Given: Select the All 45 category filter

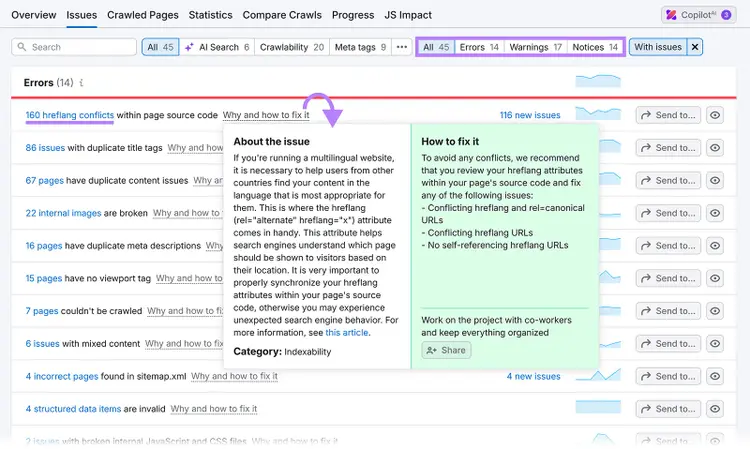Looking at the screenshot, I should tap(160, 47).
